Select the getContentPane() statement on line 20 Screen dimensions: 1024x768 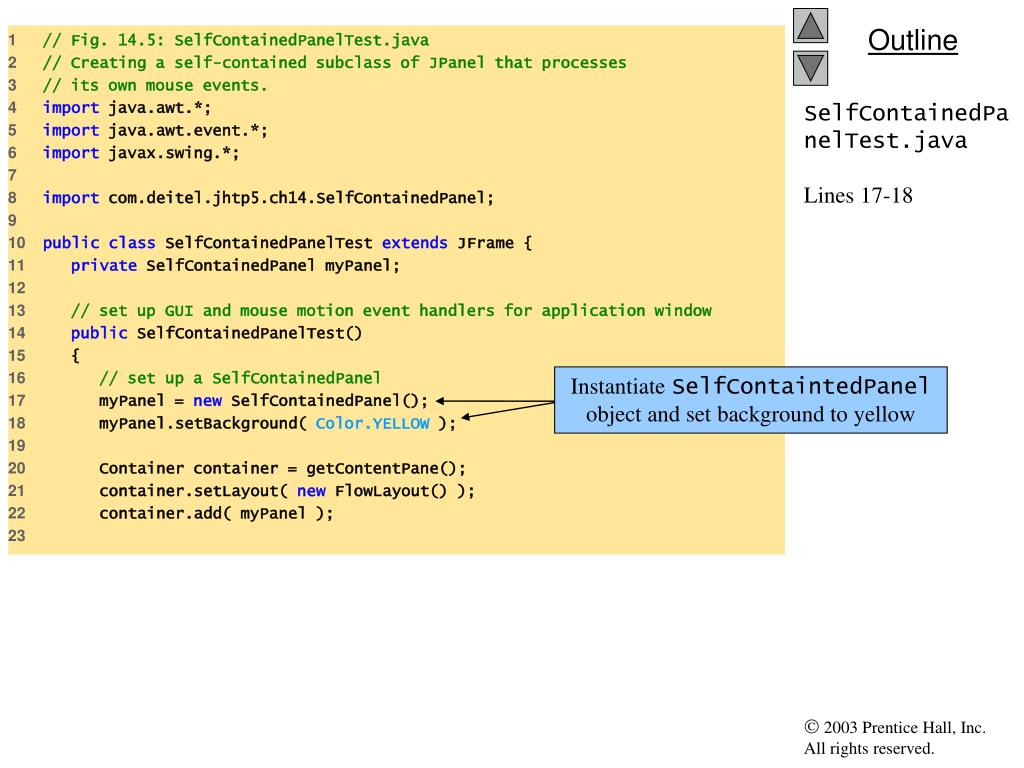click(x=283, y=468)
